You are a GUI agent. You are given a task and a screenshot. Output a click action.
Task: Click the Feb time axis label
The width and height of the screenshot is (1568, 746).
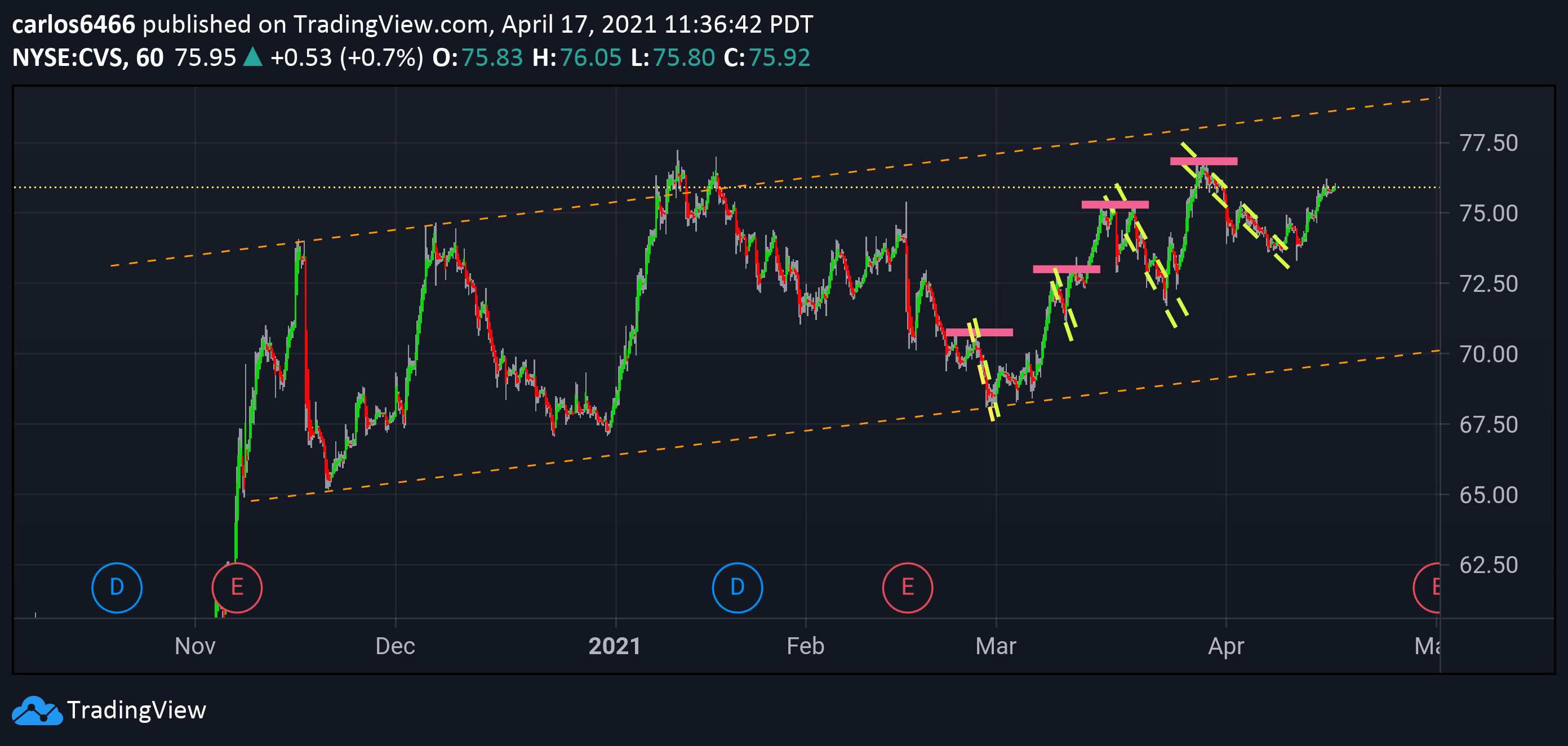[x=805, y=646]
